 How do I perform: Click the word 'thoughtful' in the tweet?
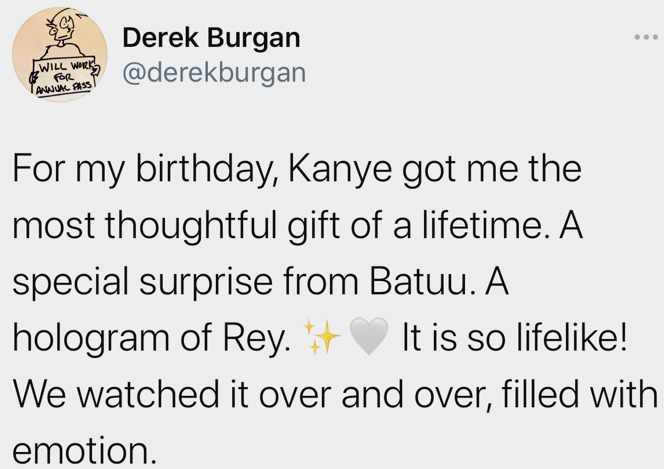[191, 226]
